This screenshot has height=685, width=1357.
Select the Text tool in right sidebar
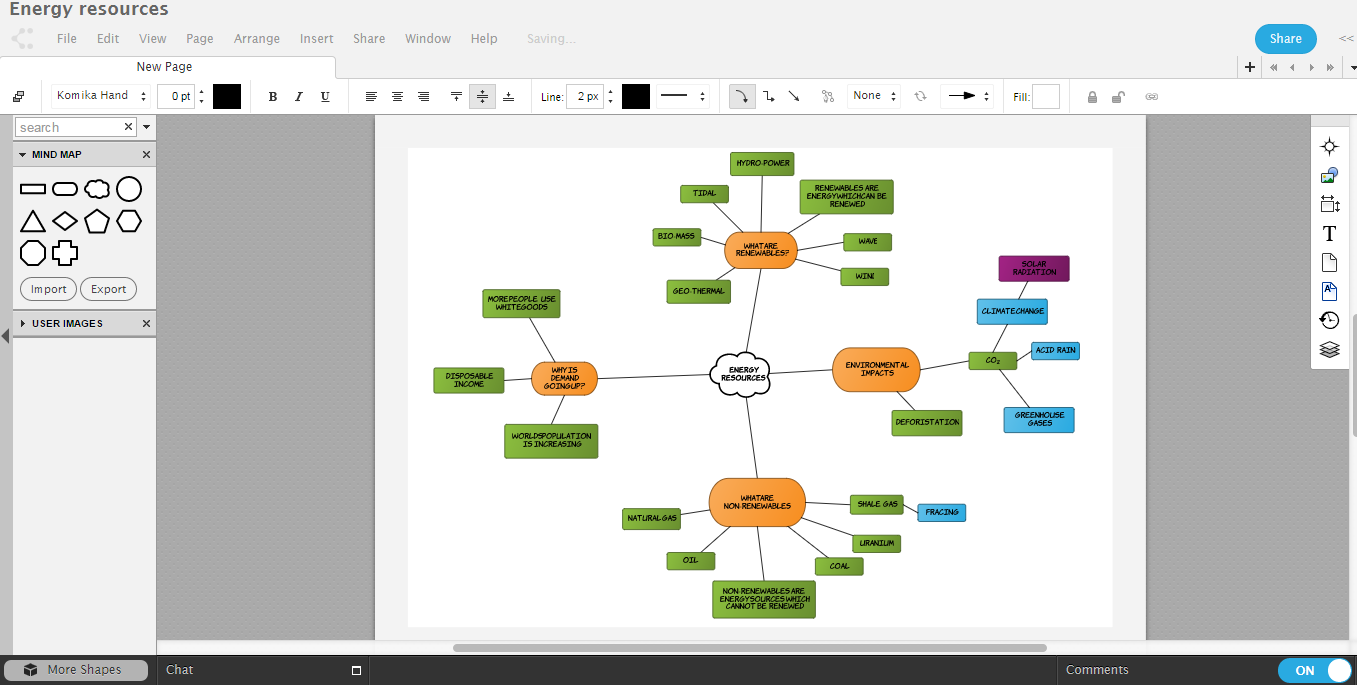click(1329, 233)
